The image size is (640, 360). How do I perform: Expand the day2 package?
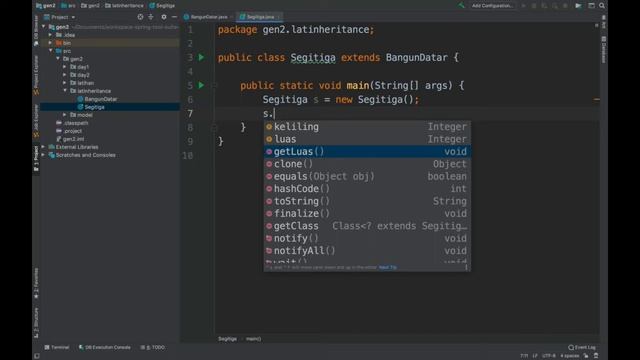click(x=64, y=75)
